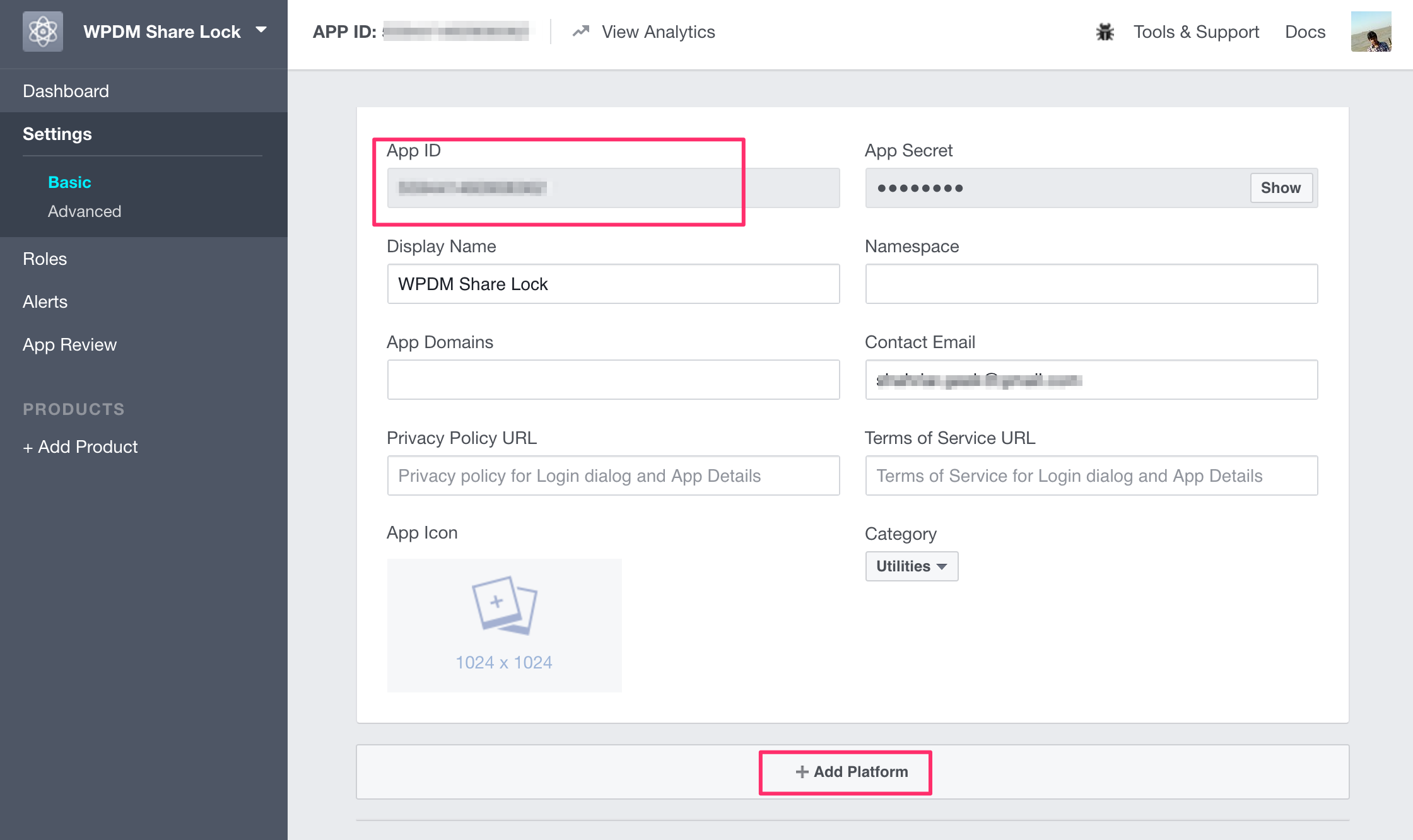Click the Privacy Policy URL field

coord(613,475)
